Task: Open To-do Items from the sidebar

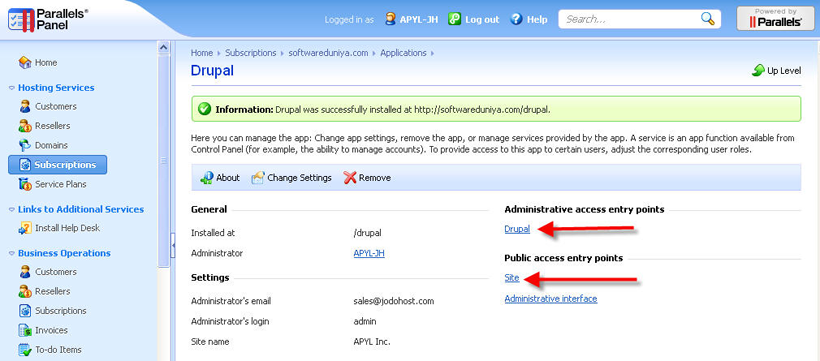Action: [x=58, y=349]
